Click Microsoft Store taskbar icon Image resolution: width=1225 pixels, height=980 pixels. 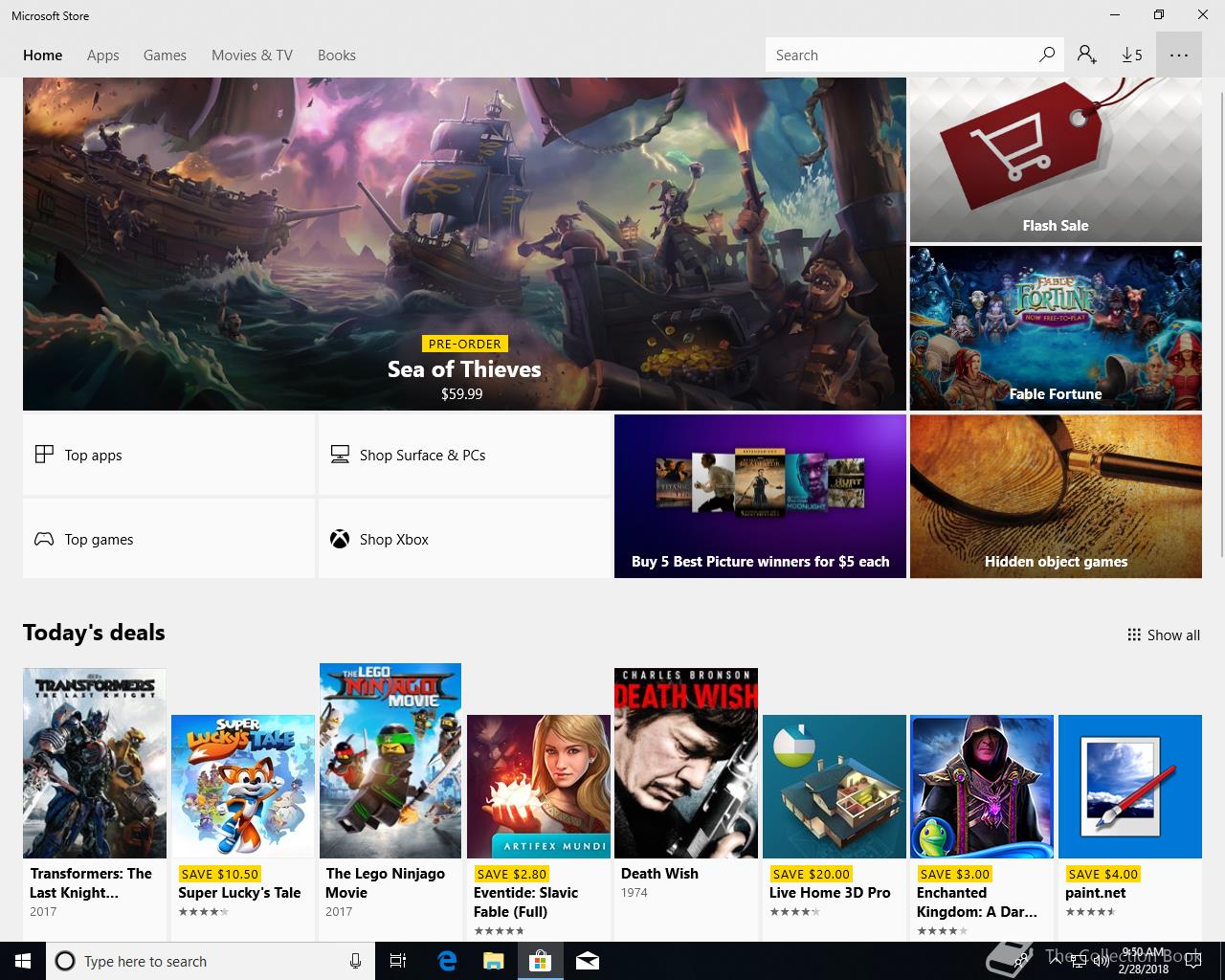coord(540,961)
